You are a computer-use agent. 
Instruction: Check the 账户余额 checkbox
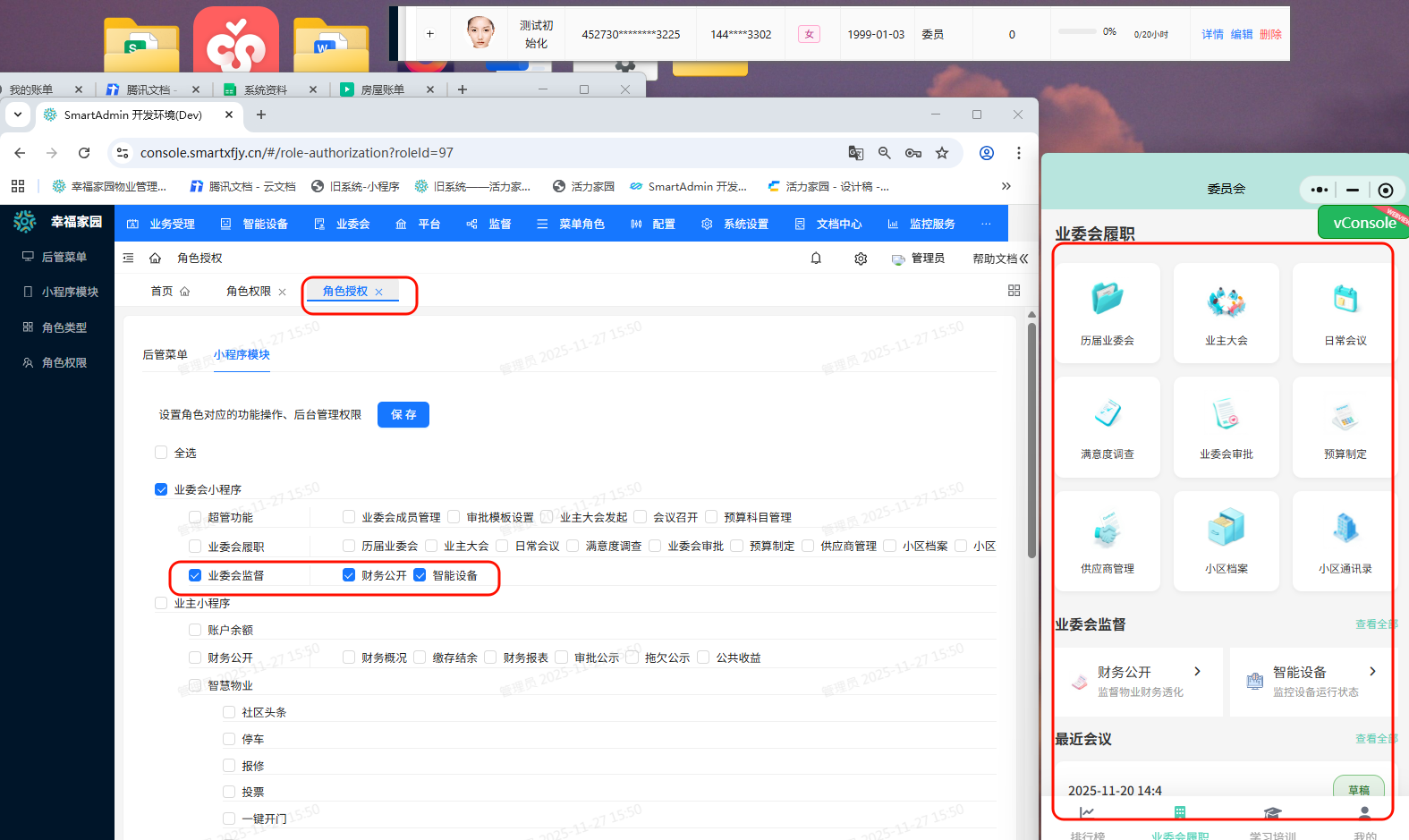(195, 630)
